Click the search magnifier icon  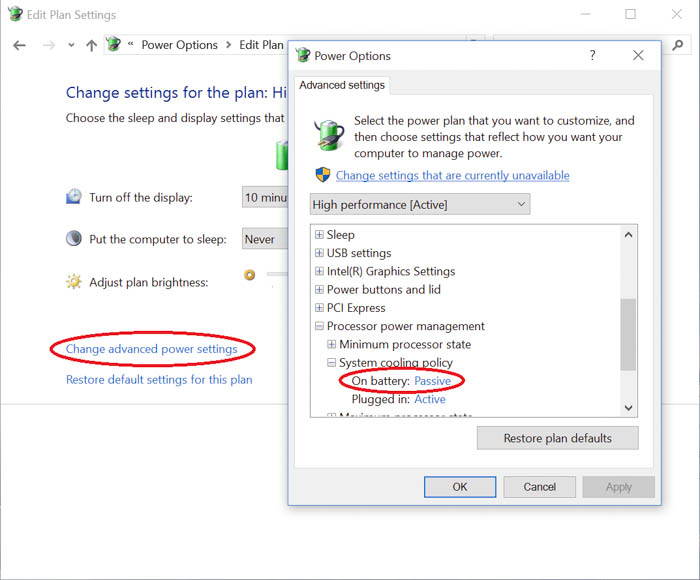[678, 45]
